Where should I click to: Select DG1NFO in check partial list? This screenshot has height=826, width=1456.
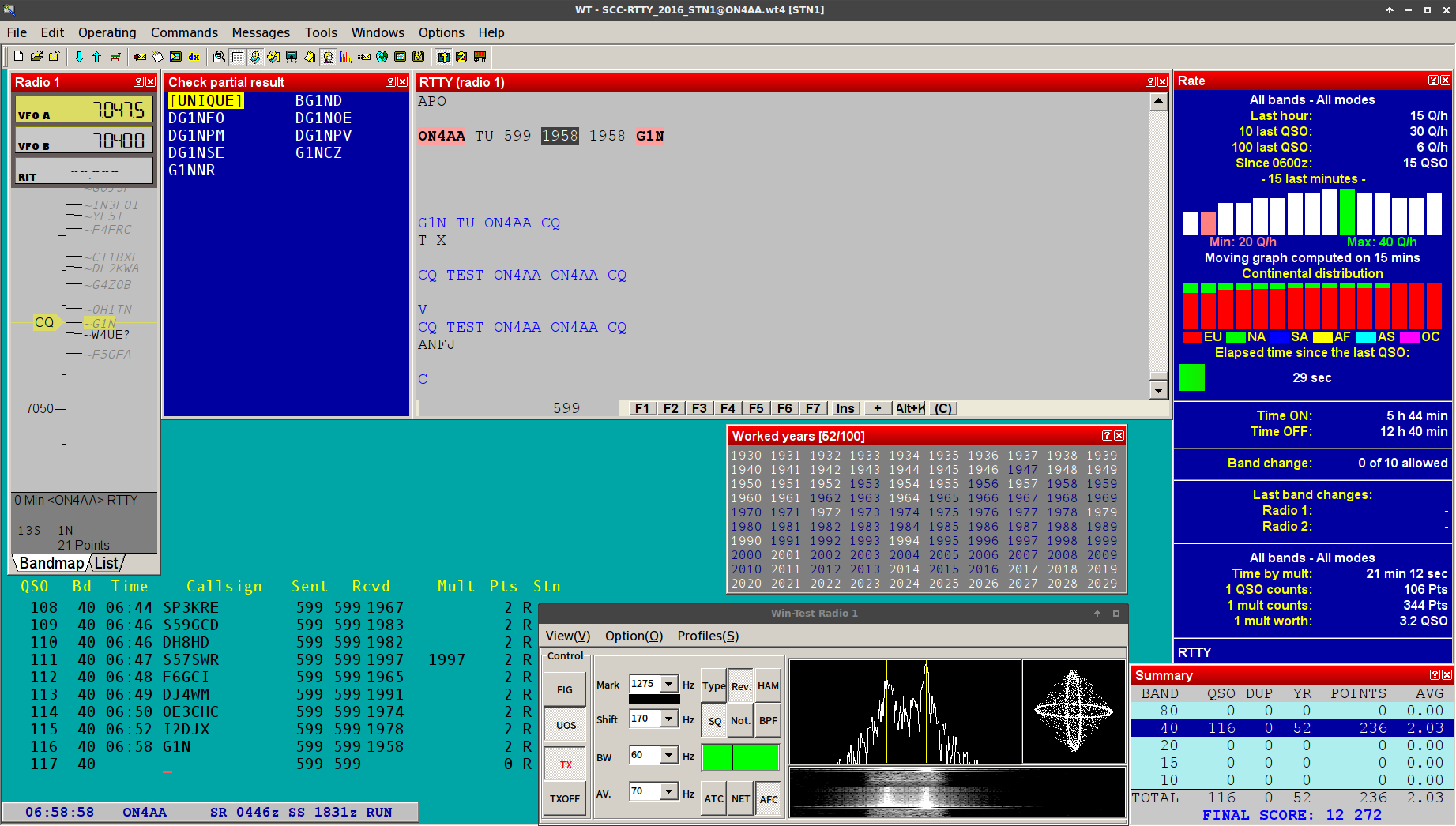[x=197, y=118]
